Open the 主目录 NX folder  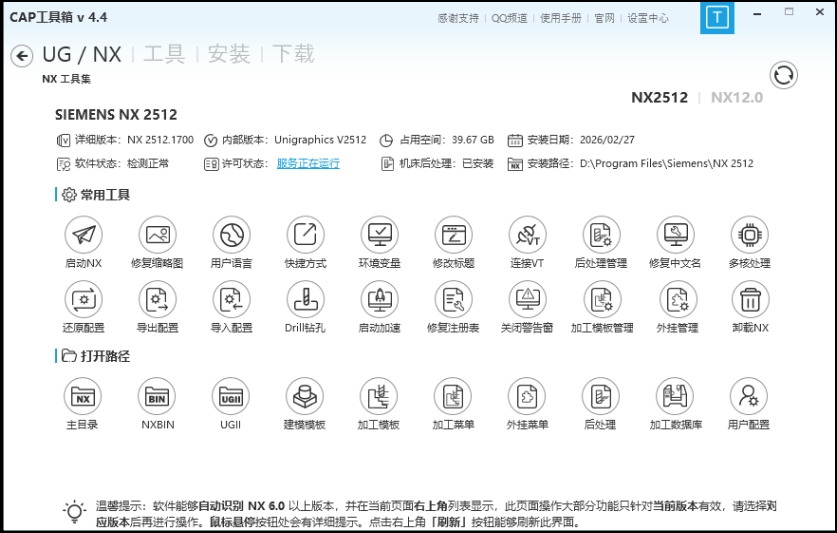click(83, 397)
